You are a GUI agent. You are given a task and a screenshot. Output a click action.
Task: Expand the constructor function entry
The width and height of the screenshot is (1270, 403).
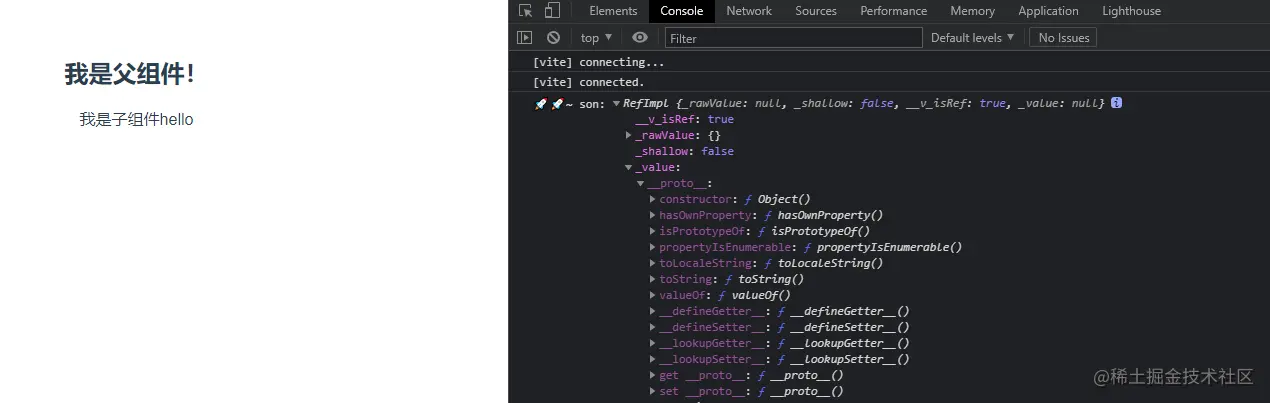pos(653,199)
